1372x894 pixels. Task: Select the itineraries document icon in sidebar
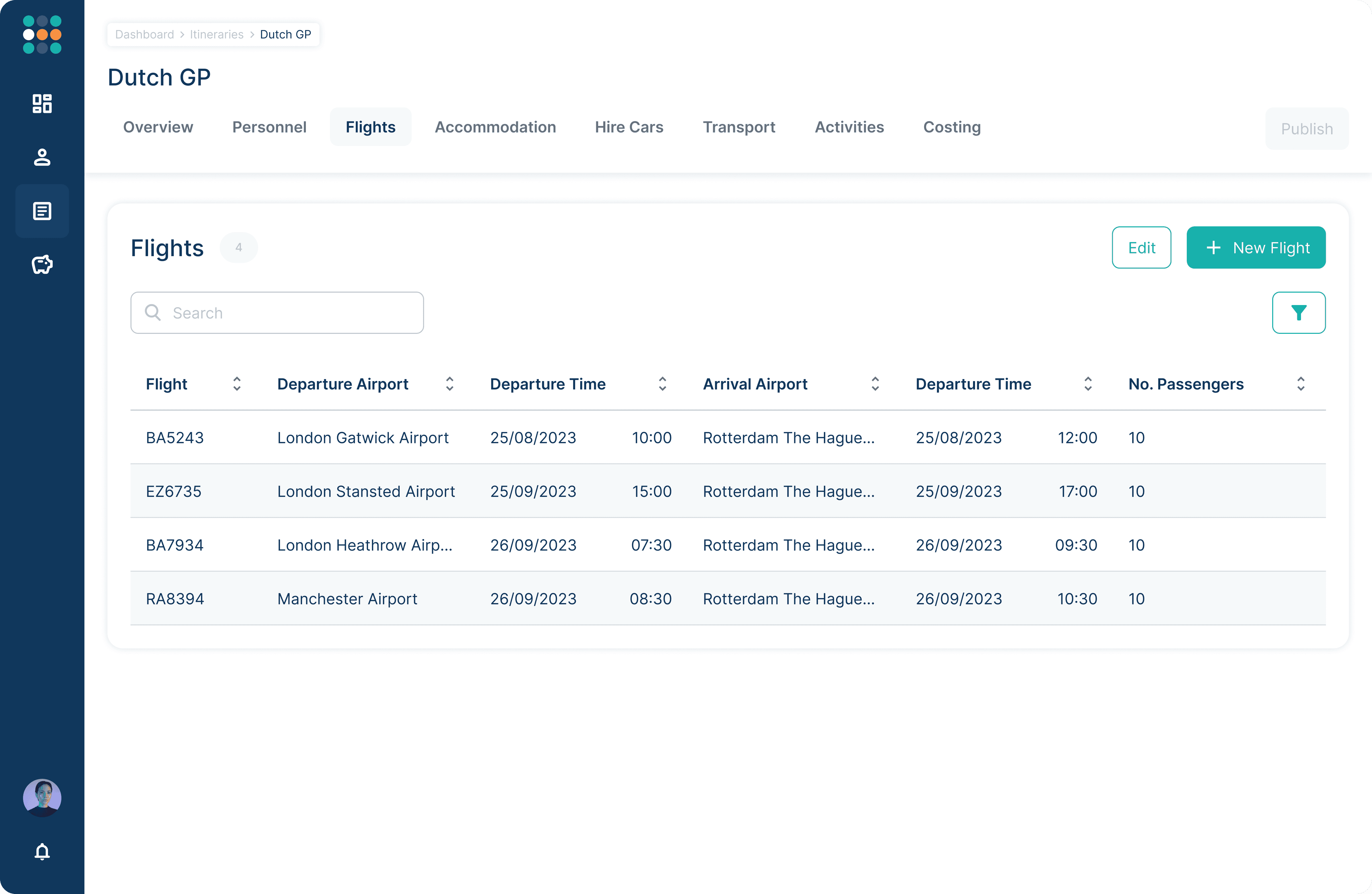42,211
